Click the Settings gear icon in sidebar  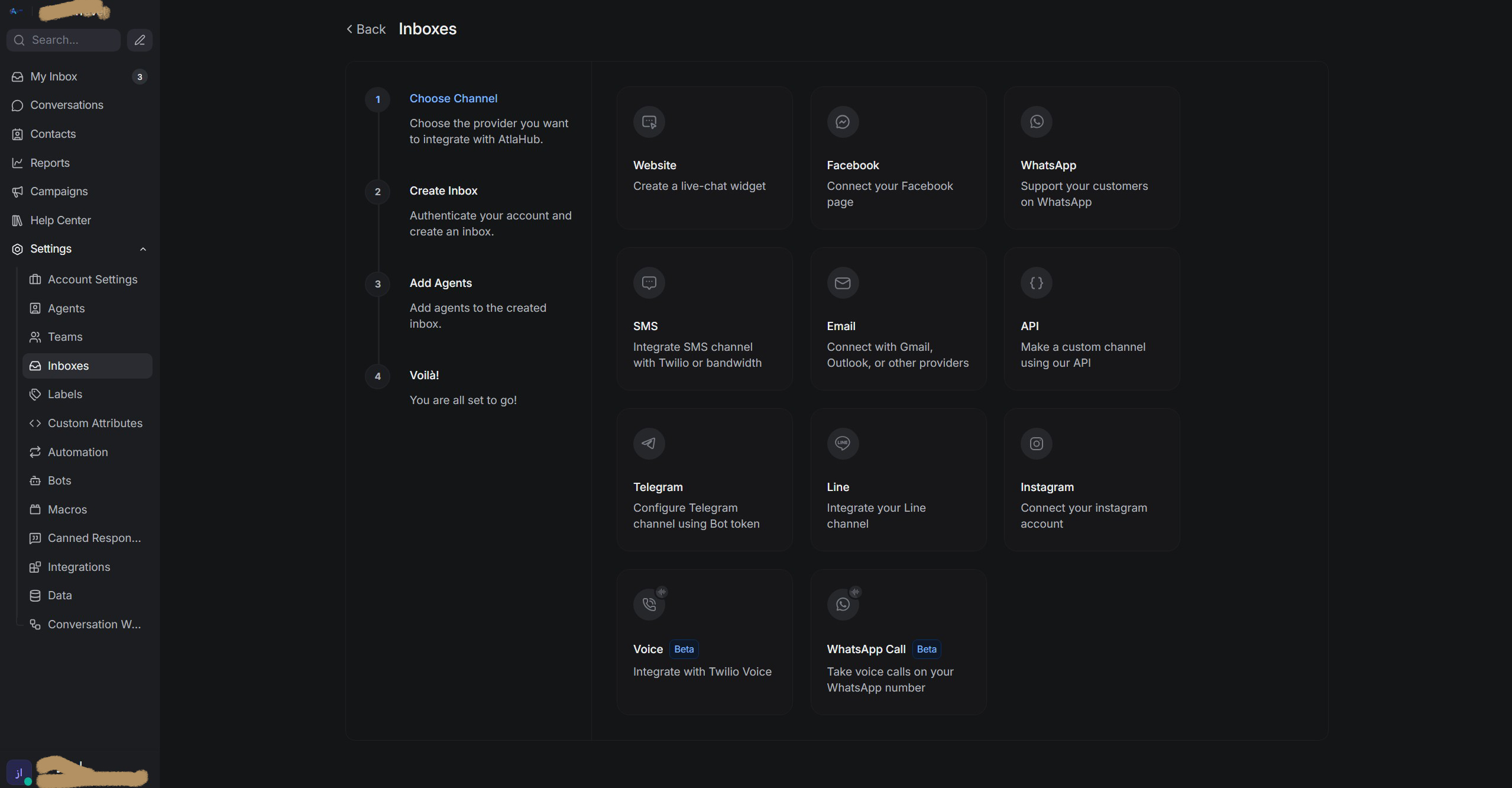click(18, 249)
